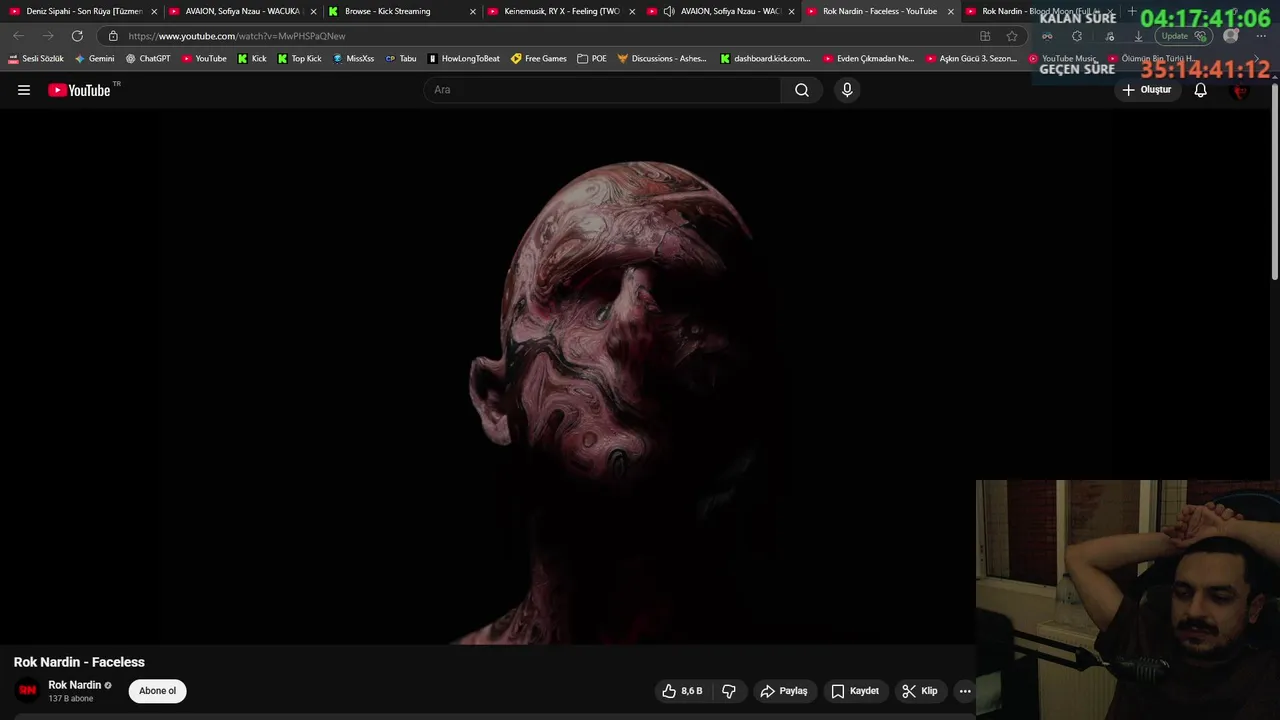Open the Tabu bookmark
The width and height of the screenshot is (1280, 720).
pyautogui.click(x=401, y=59)
